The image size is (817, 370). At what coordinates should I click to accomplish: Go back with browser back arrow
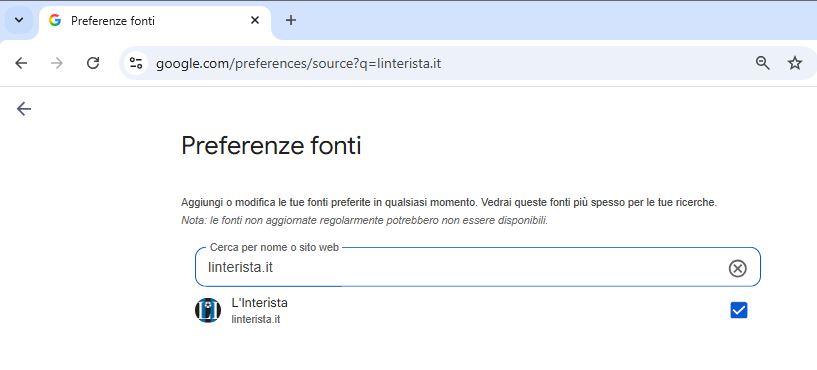pyautogui.click(x=21, y=63)
